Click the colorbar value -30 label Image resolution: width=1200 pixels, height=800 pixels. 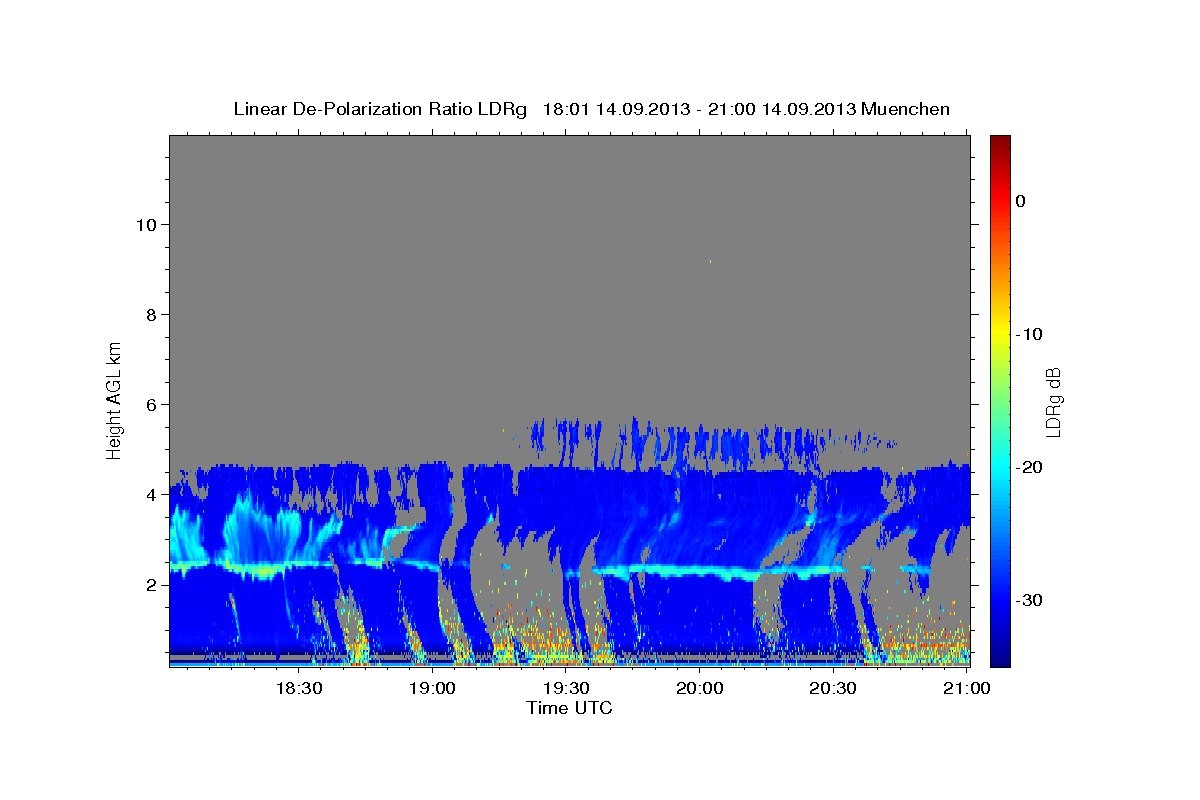click(1029, 600)
